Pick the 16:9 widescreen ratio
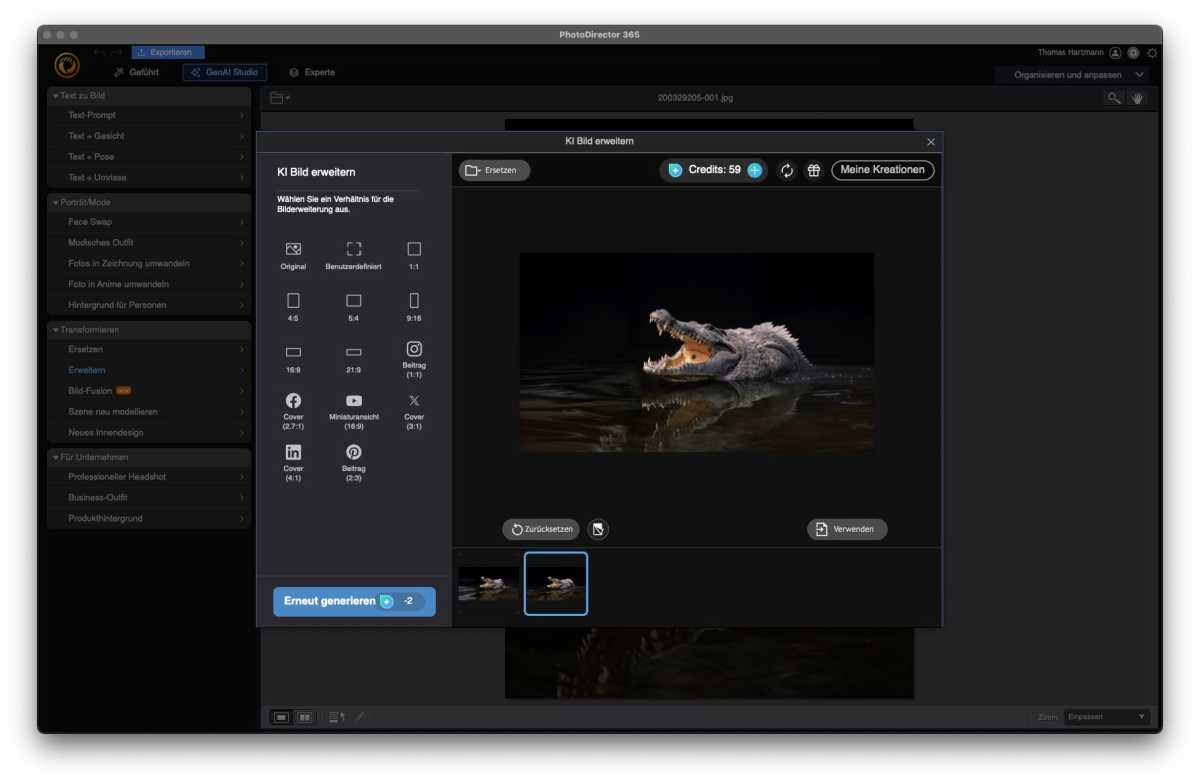 (x=293, y=359)
